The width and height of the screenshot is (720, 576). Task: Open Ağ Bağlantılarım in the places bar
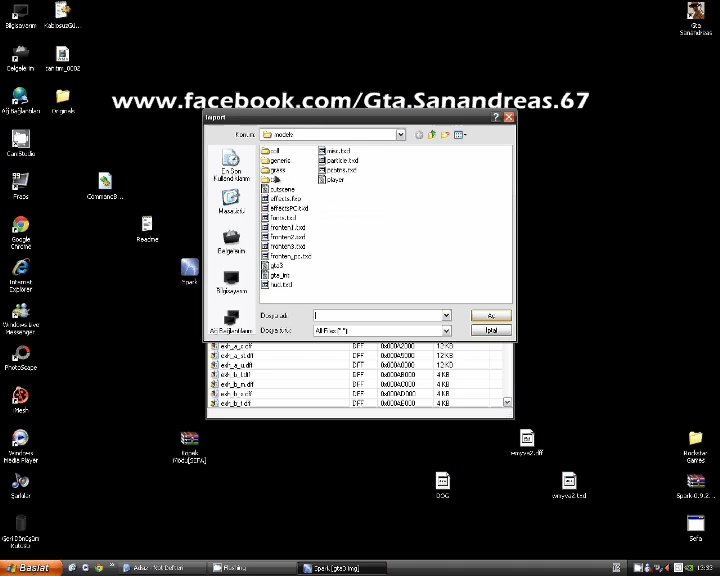pos(231,322)
